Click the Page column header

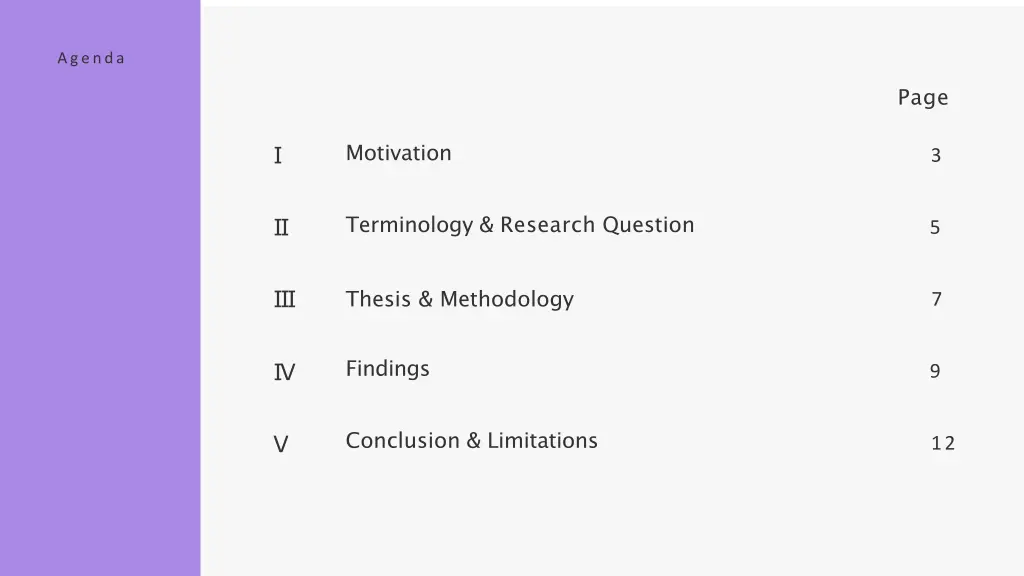923,98
